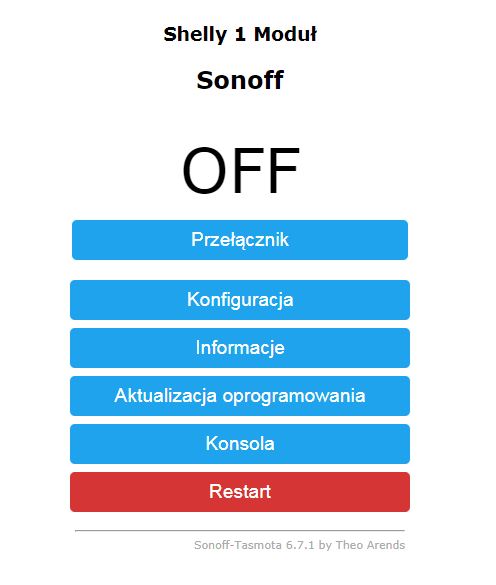Open the Informacje page
Screen dimensions: 496x585
pyautogui.click(x=240, y=348)
